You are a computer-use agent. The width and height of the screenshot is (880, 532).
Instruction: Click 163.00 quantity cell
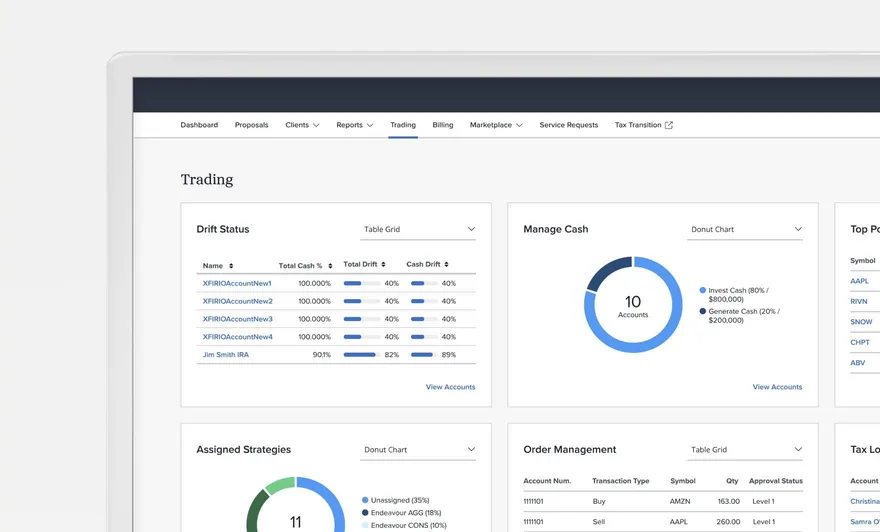pos(728,501)
